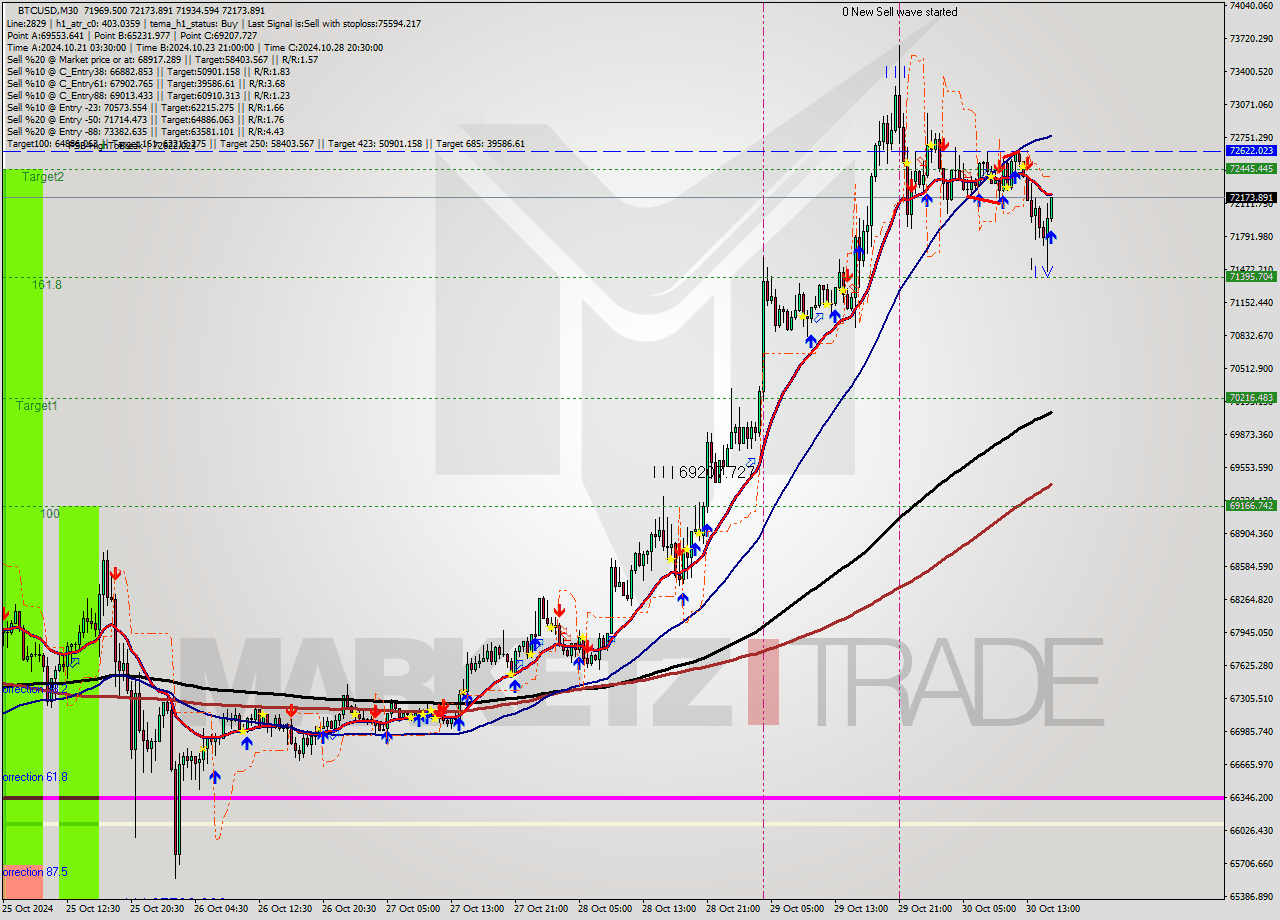Click the 'Sell %10 @ C_Entry38: 66882.853' line
Image resolution: width=1280 pixels, height=920 pixels.
[148, 71]
